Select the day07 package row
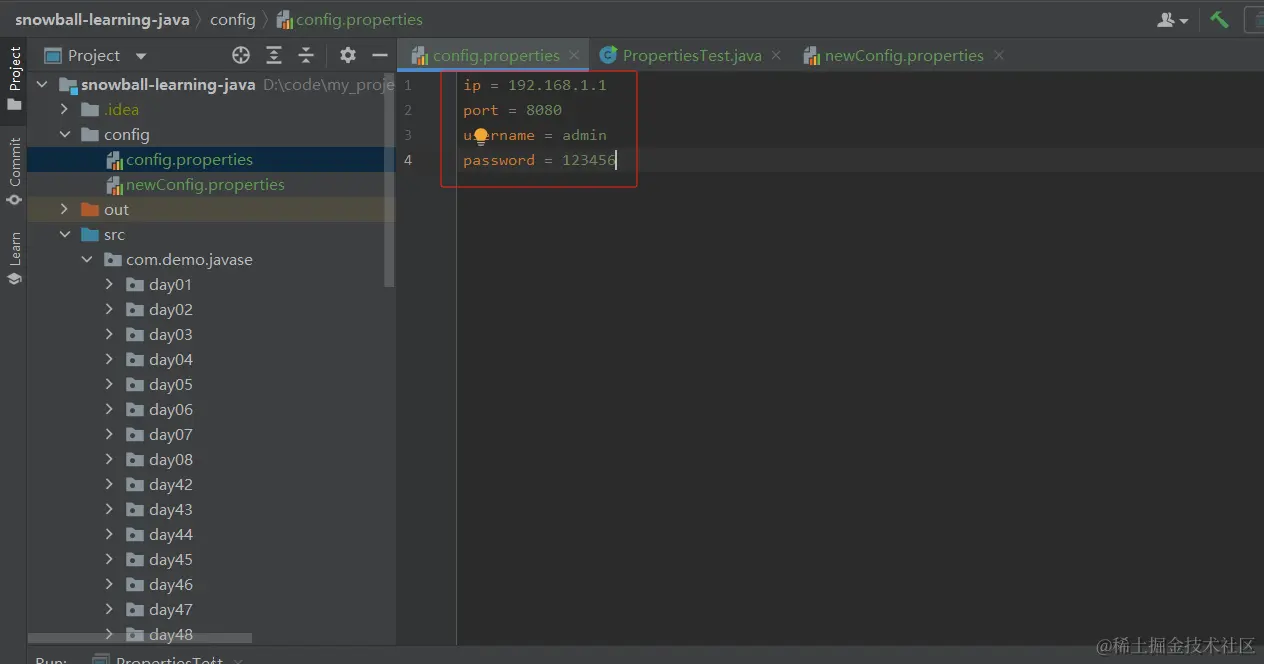Screen dimensions: 1264x664 coord(211,435)
